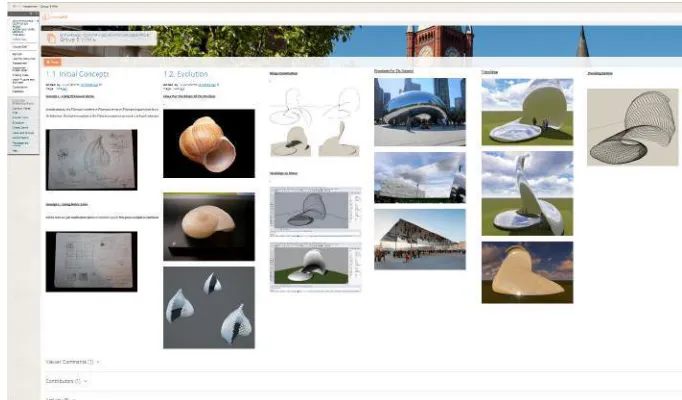Click the wiki page icon in banner
This screenshot has height=400, width=682.
(x=51, y=38)
